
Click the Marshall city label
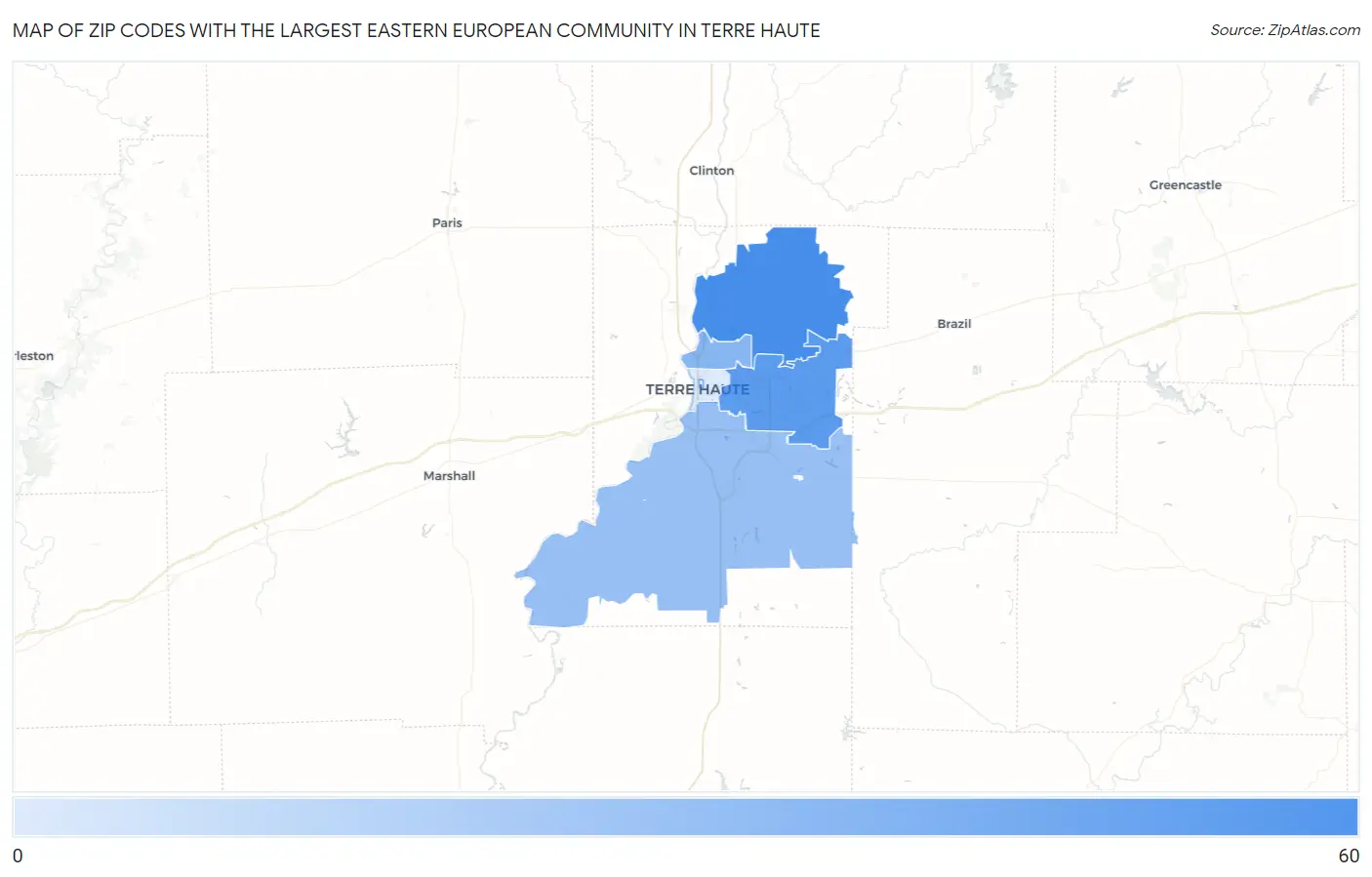point(449,476)
